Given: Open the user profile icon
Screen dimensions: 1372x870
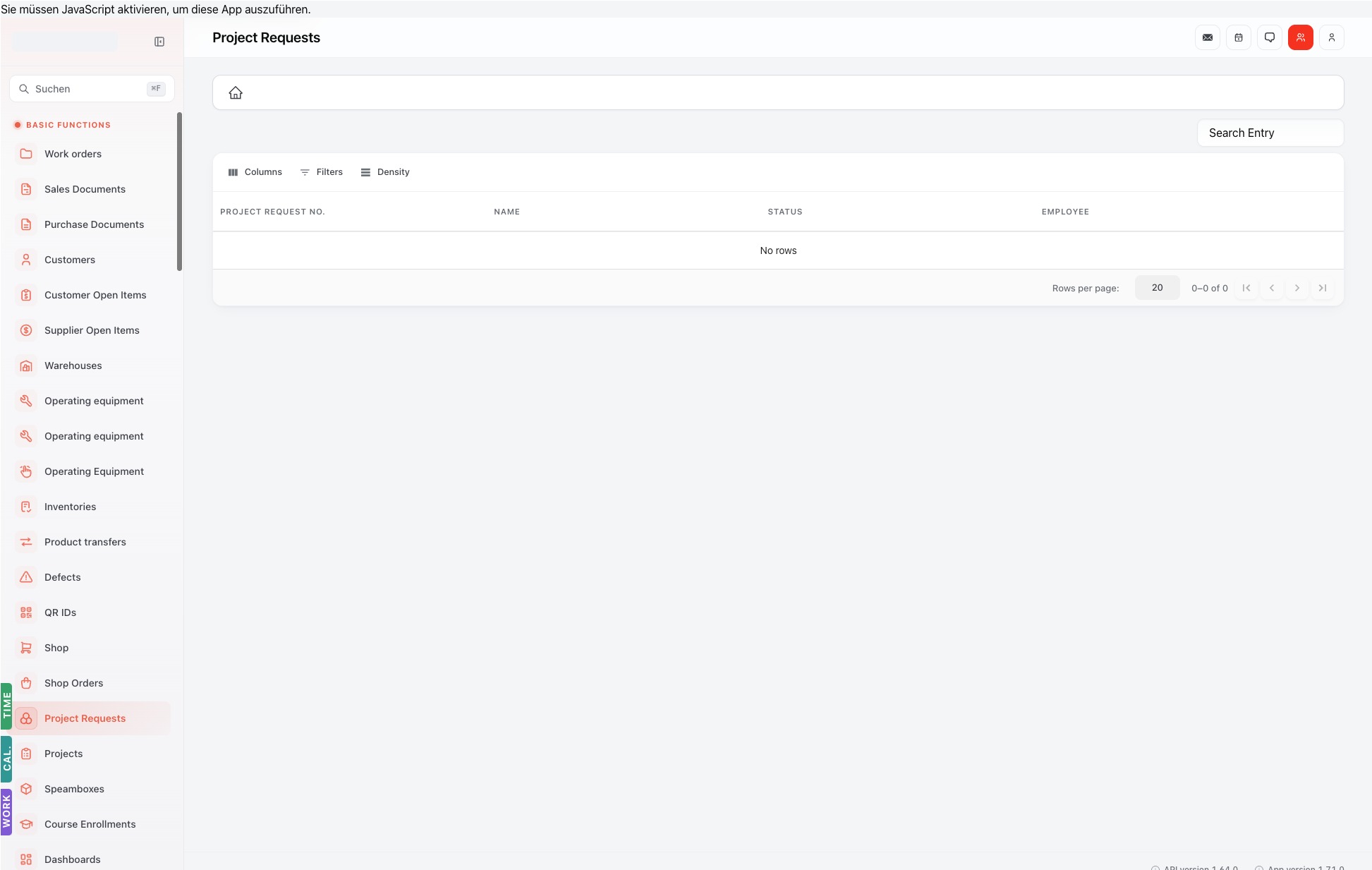Looking at the screenshot, I should coord(1332,37).
